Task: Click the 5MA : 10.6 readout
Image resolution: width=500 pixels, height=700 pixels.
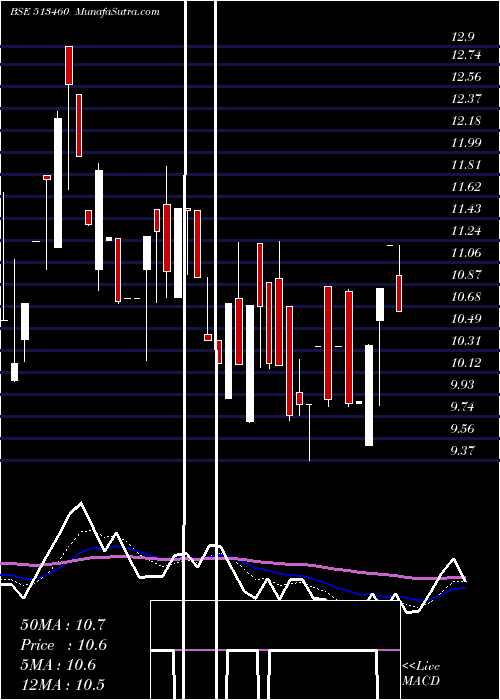Action: 58,665
